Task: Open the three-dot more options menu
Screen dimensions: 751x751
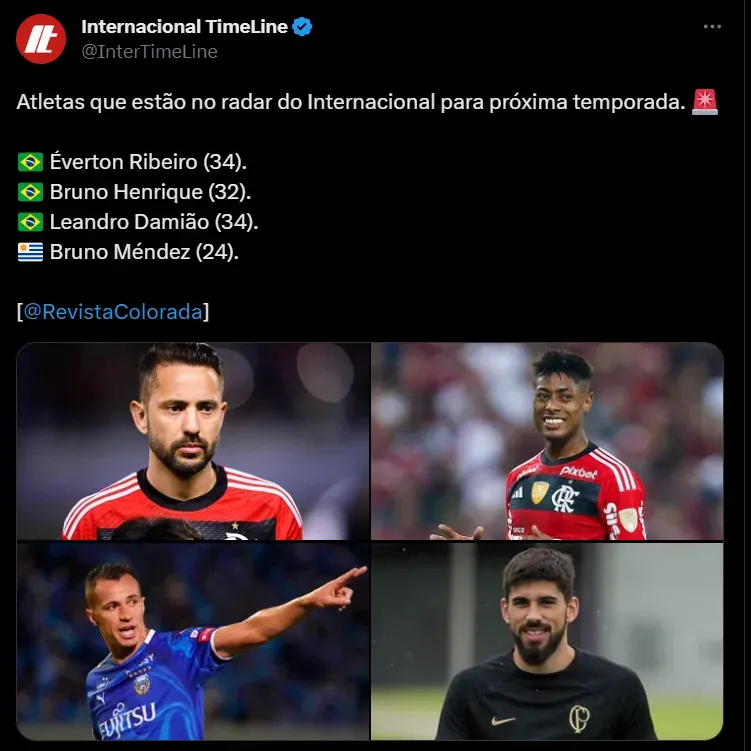Action: pyautogui.click(x=712, y=27)
